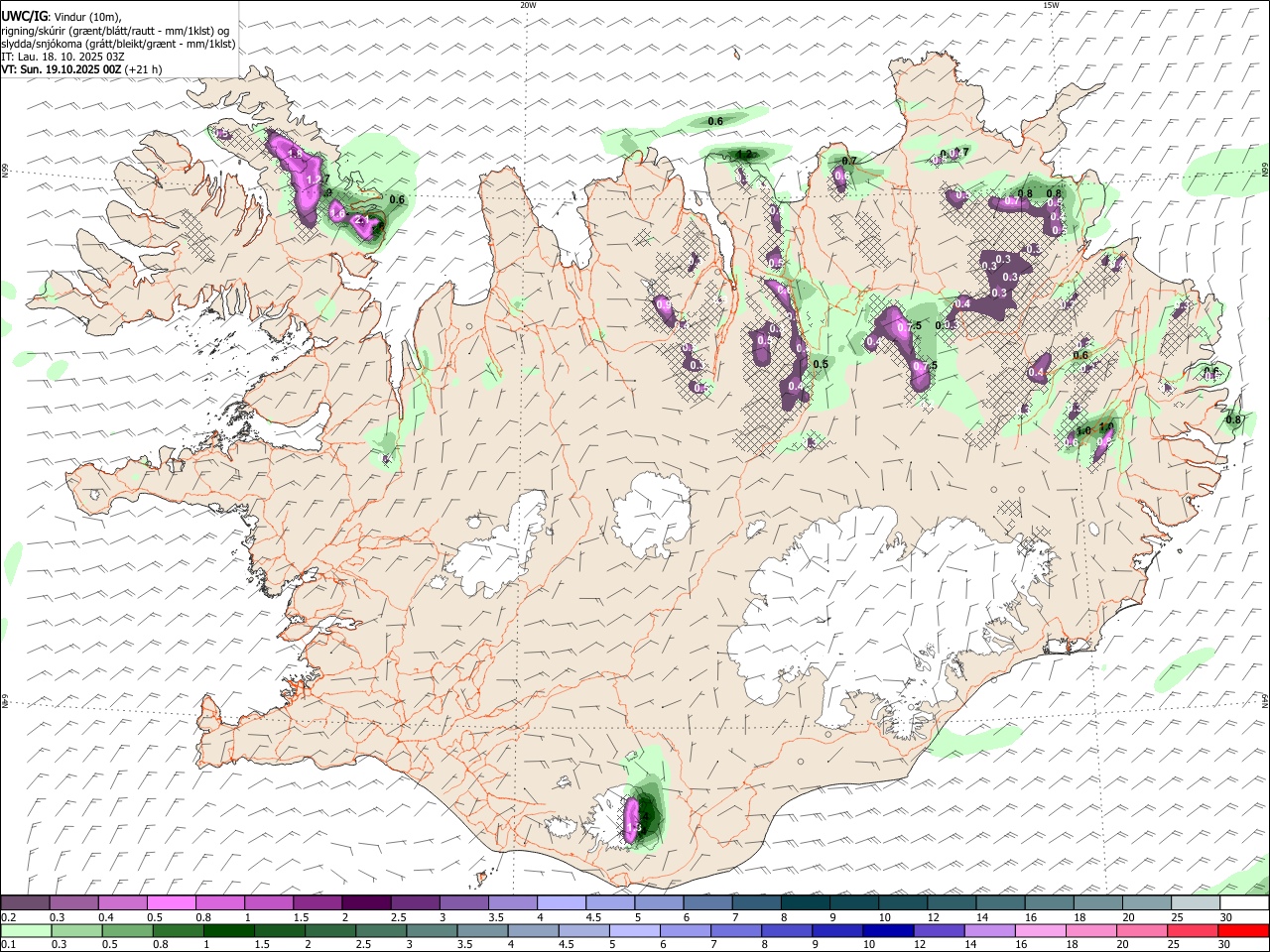
Task: Select the 3.5 swatch in the top legend row
Action: (513, 903)
